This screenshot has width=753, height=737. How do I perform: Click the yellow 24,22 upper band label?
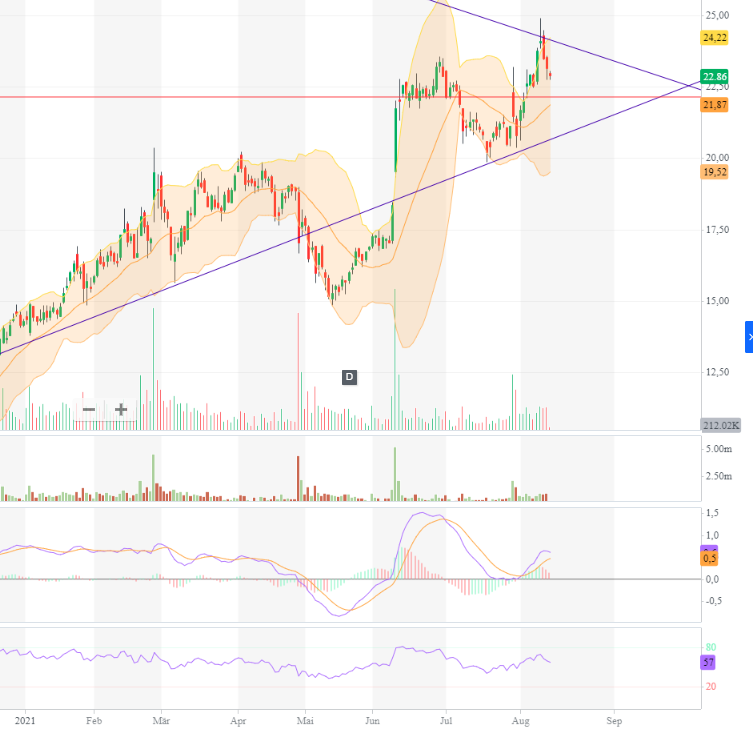click(x=715, y=37)
